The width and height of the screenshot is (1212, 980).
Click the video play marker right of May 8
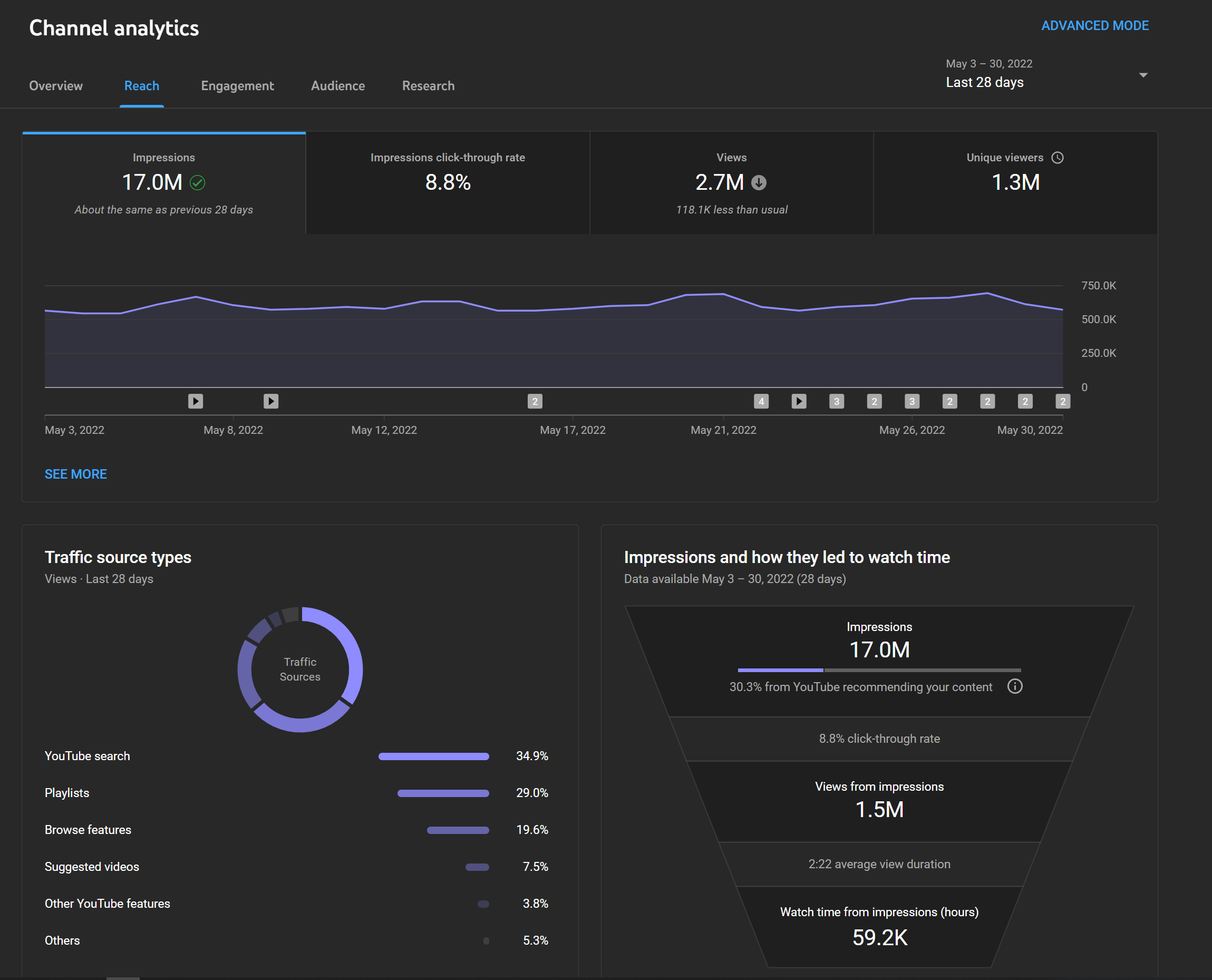pyautogui.click(x=271, y=401)
